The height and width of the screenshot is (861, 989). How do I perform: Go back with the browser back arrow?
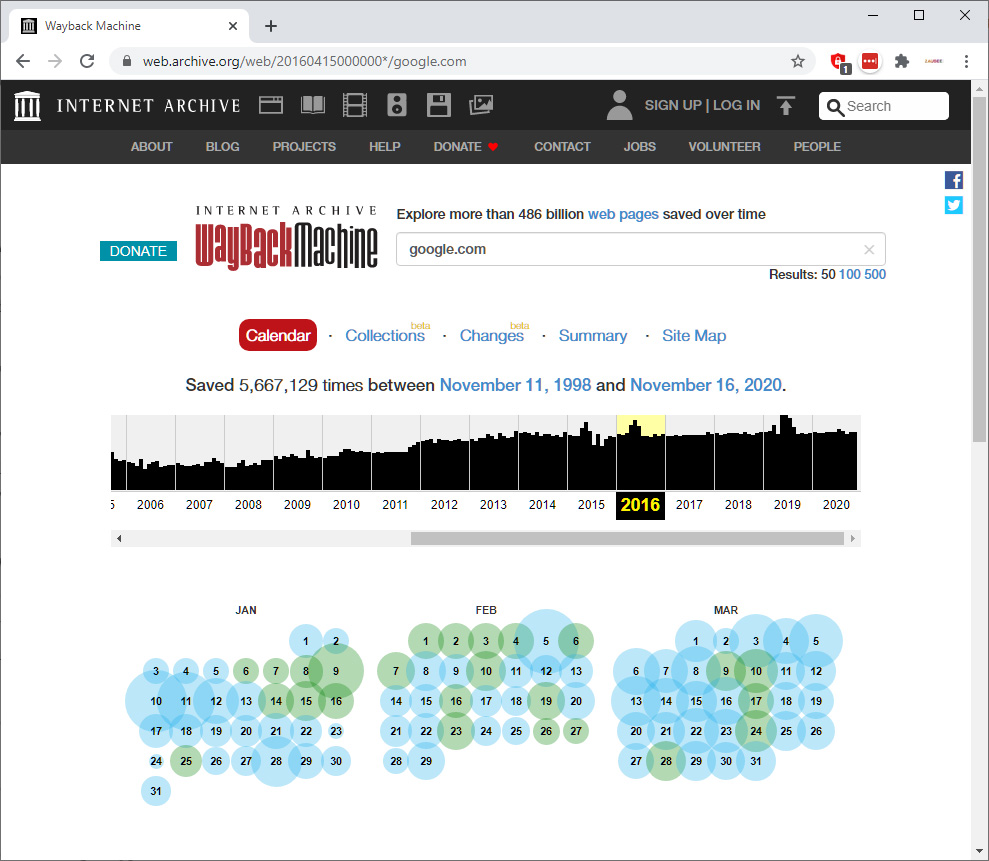(x=23, y=61)
